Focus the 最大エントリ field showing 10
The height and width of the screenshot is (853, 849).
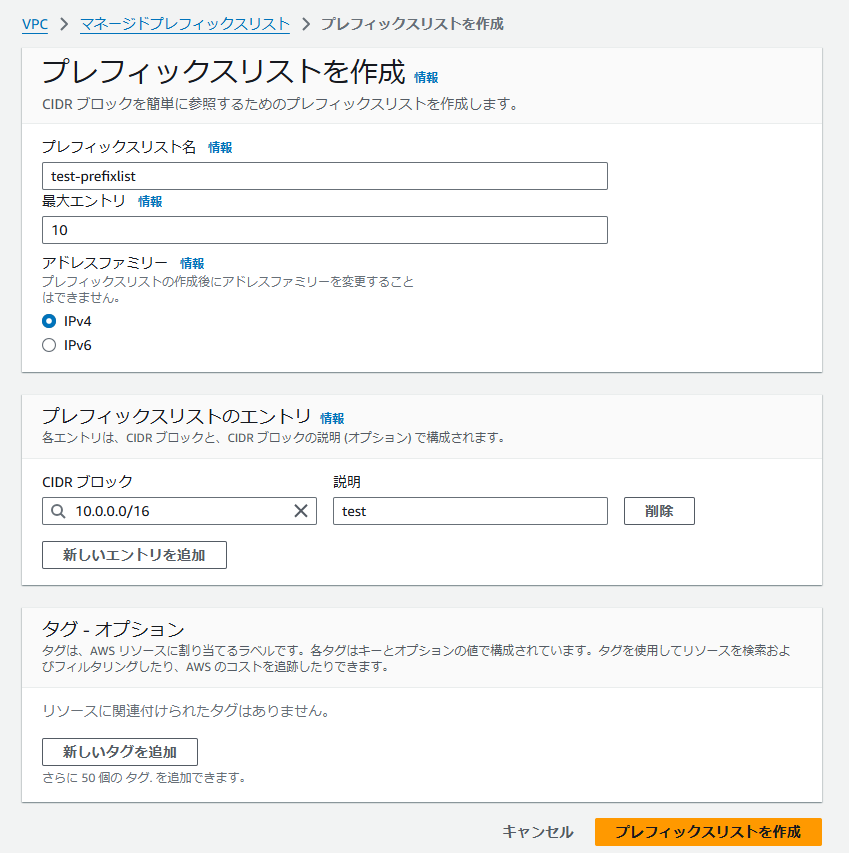click(325, 230)
